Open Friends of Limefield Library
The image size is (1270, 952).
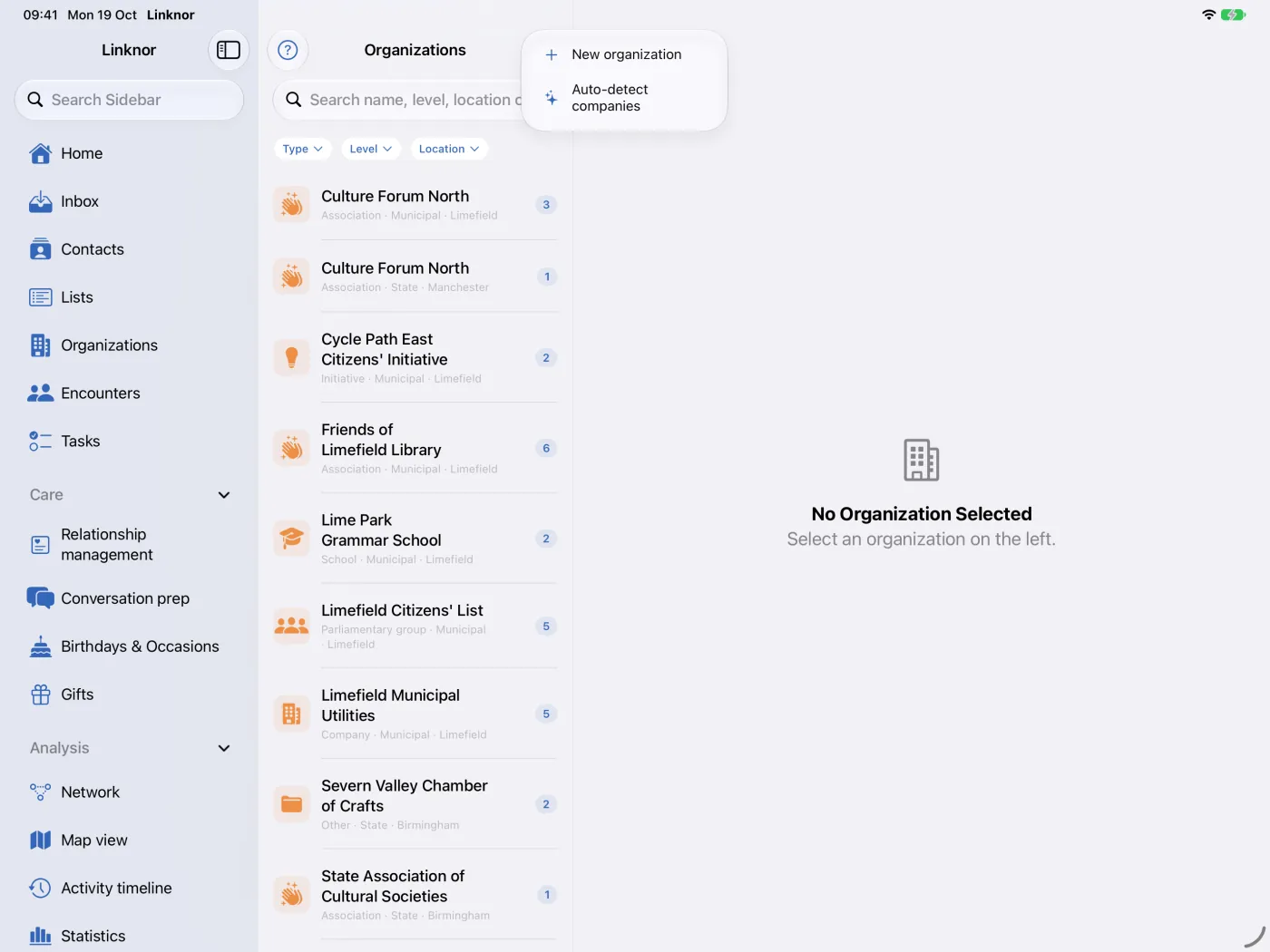click(x=415, y=448)
